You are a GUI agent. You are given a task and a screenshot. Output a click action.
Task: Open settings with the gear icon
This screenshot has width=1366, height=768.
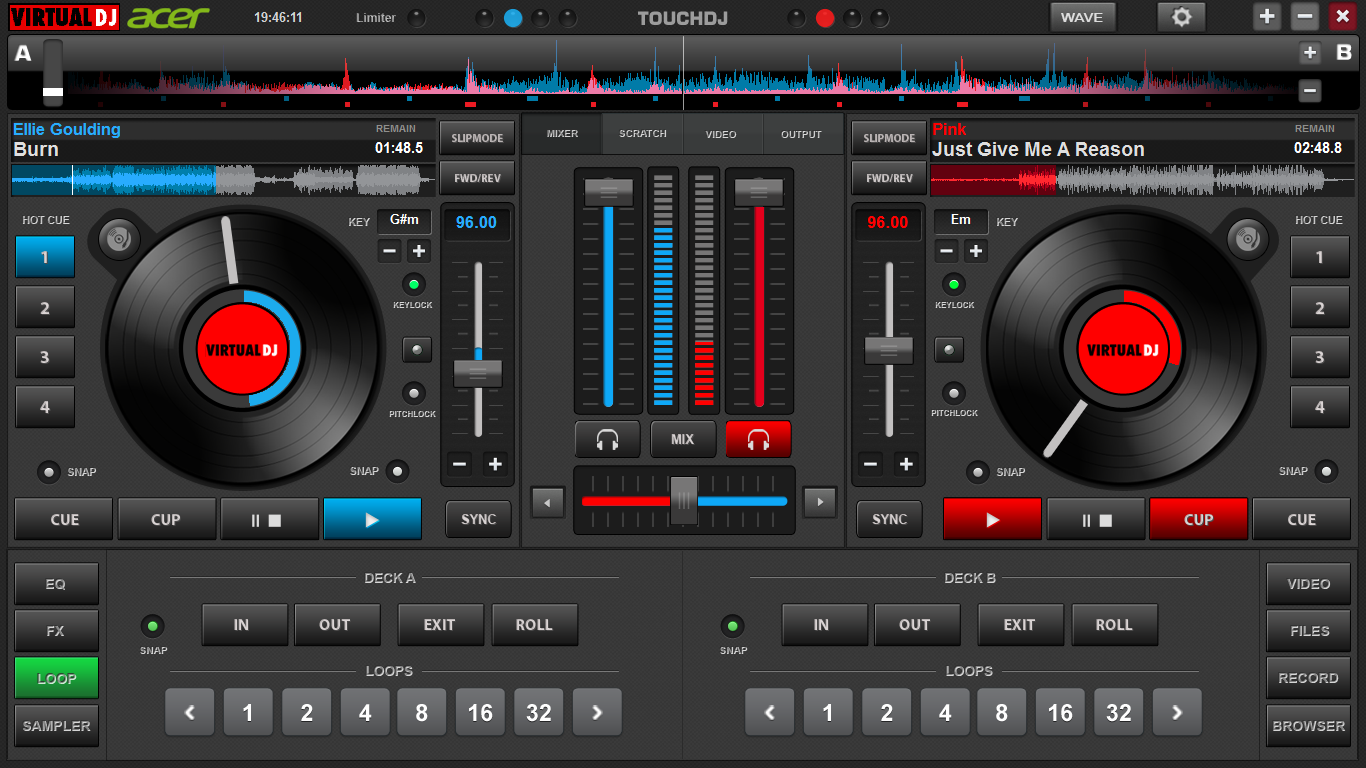[1181, 17]
